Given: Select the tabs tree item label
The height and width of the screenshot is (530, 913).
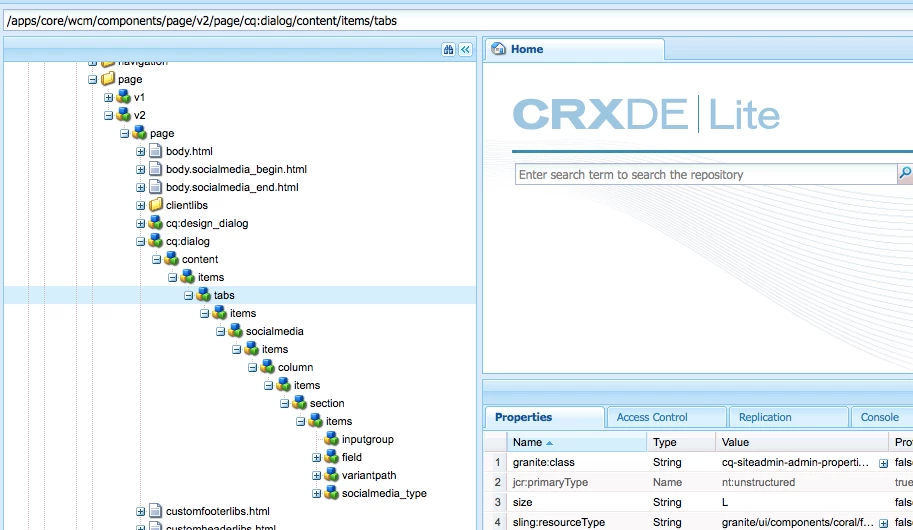Looking at the screenshot, I should [224, 295].
